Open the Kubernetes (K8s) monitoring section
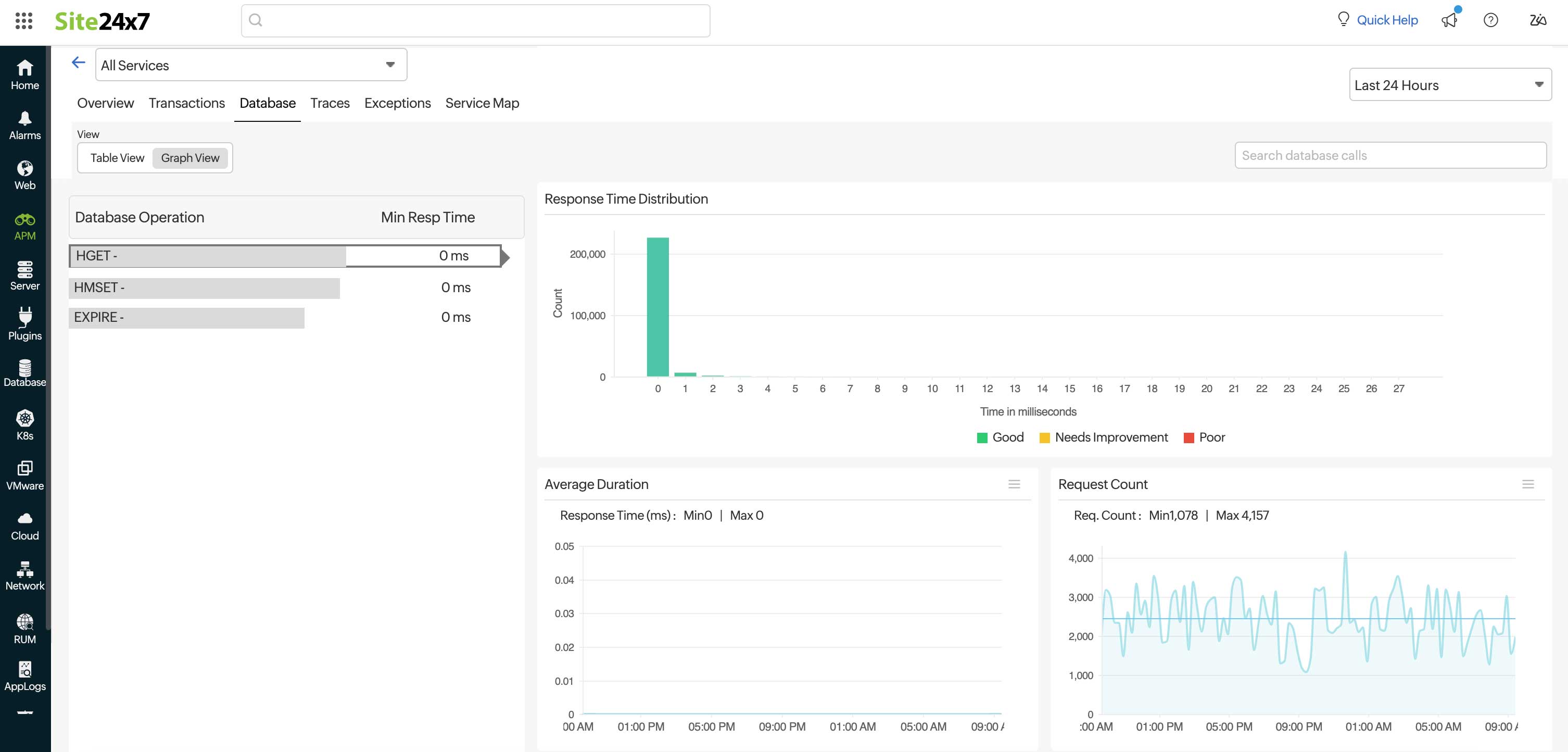 [x=24, y=424]
